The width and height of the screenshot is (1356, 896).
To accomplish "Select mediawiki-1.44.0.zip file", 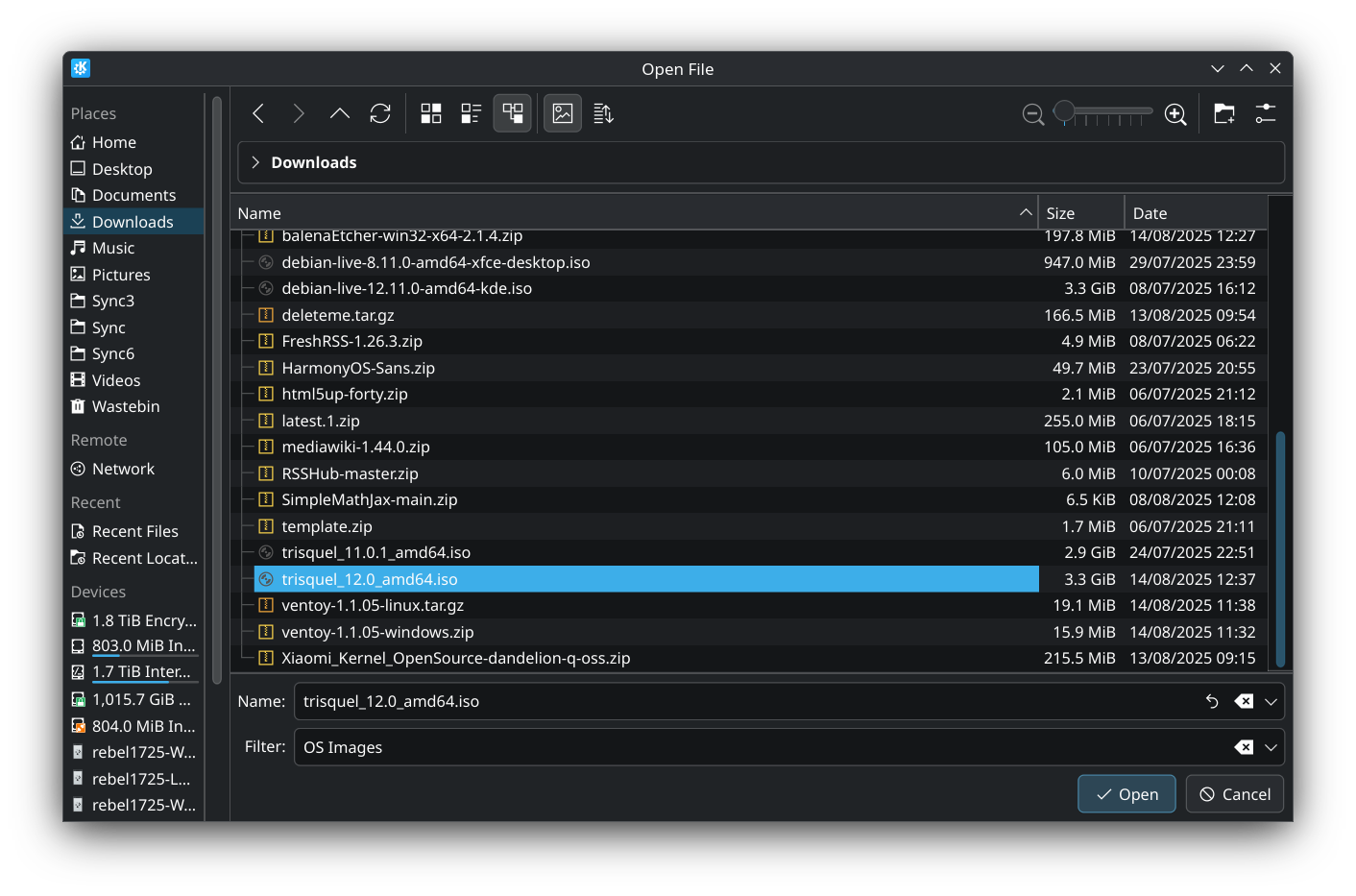I will point(355,447).
